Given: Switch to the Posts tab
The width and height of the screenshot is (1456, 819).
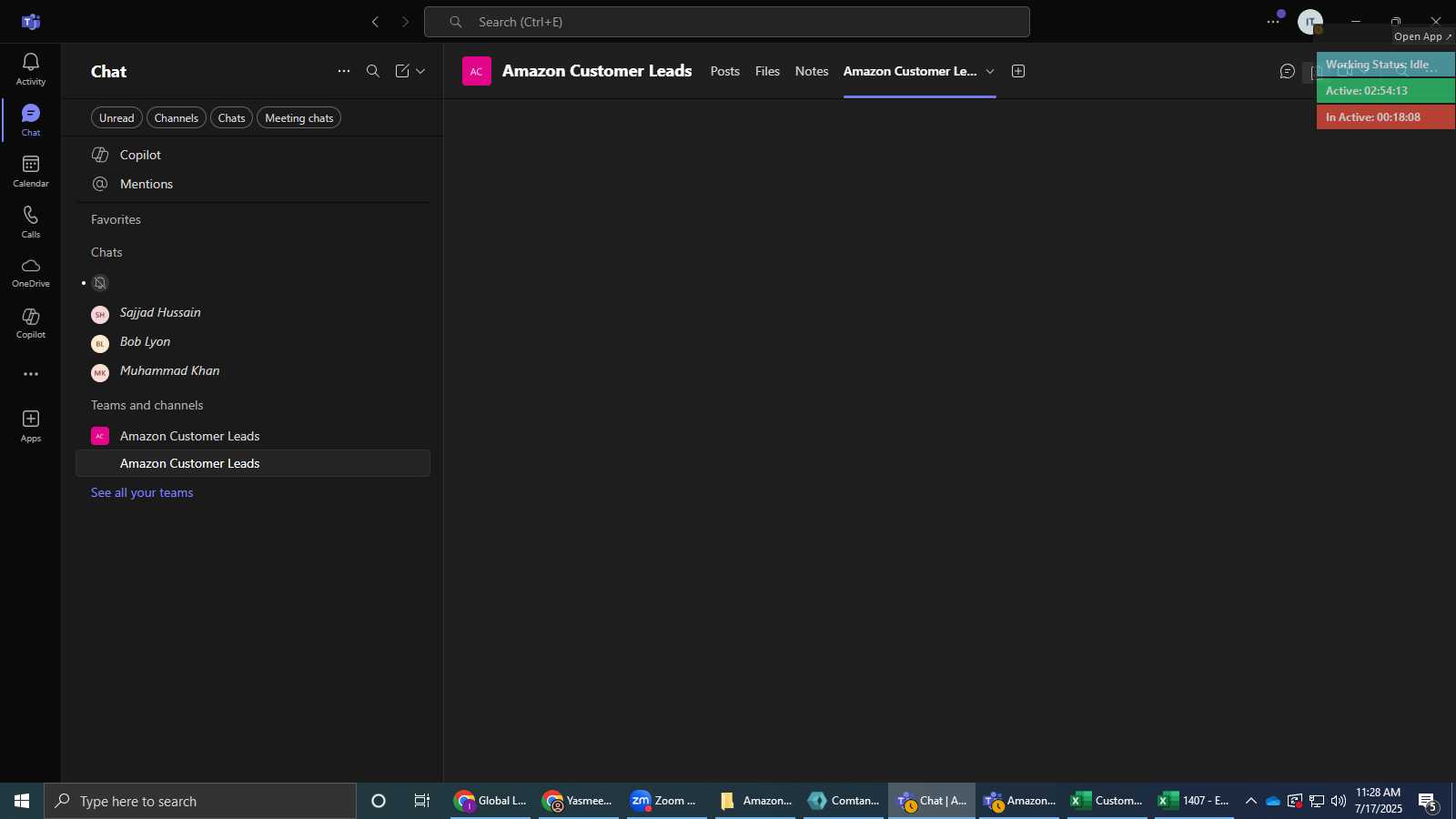Looking at the screenshot, I should point(724,71).
